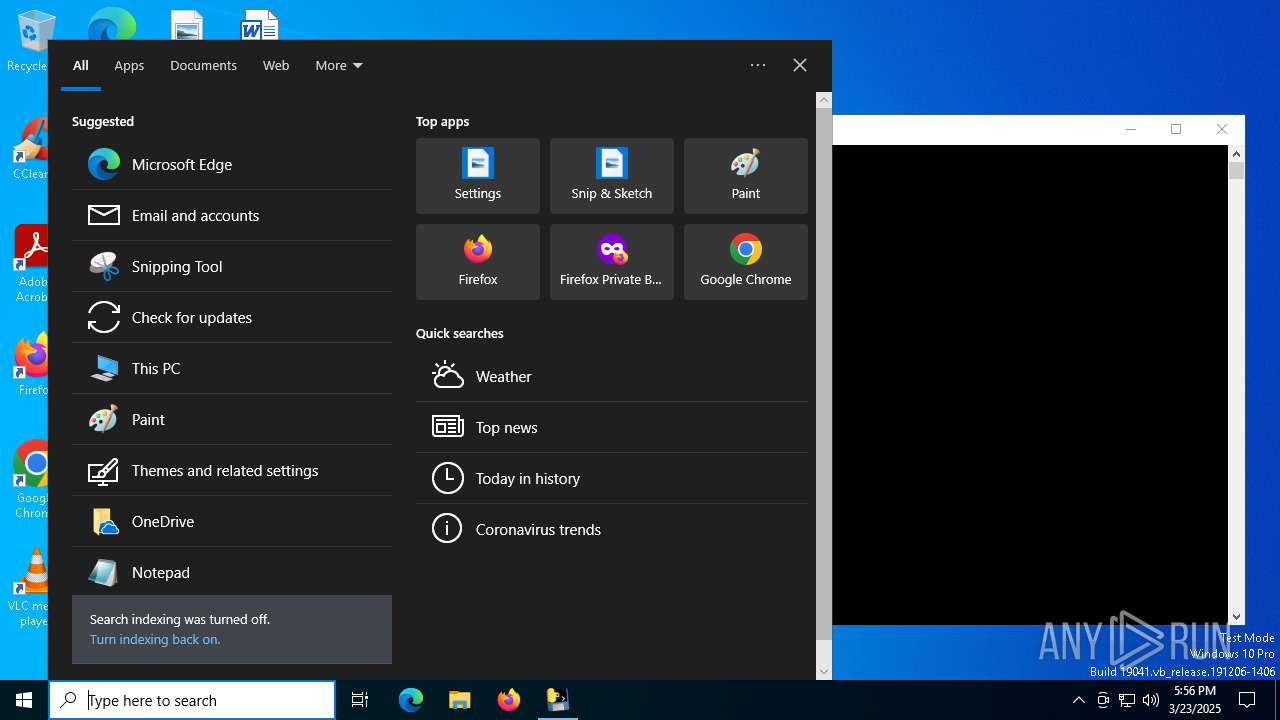Select Check for updates suggestion

click(x=232, y=317)
